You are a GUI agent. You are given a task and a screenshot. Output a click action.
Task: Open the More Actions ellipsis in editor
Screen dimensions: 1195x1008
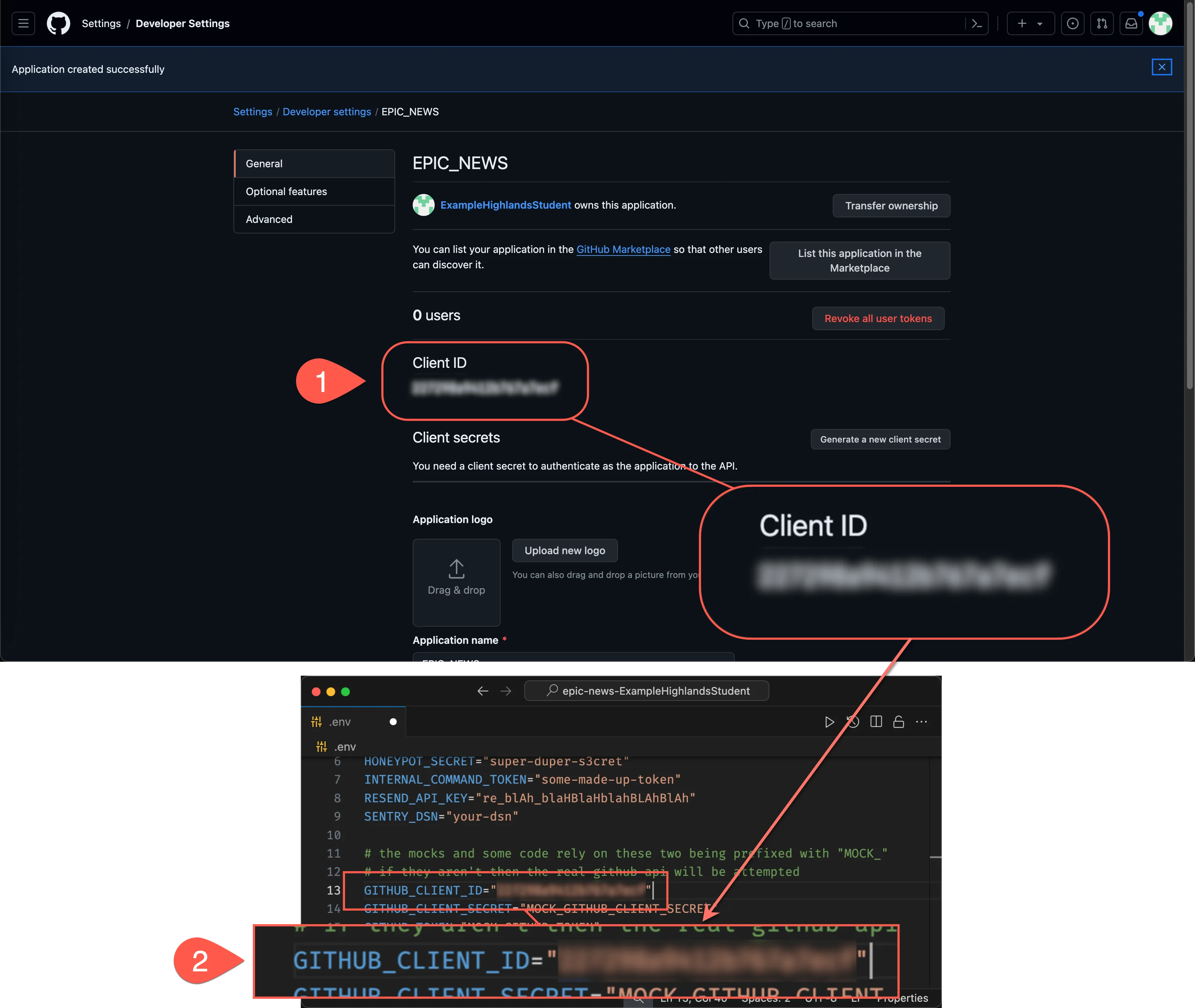click(921, 722)
